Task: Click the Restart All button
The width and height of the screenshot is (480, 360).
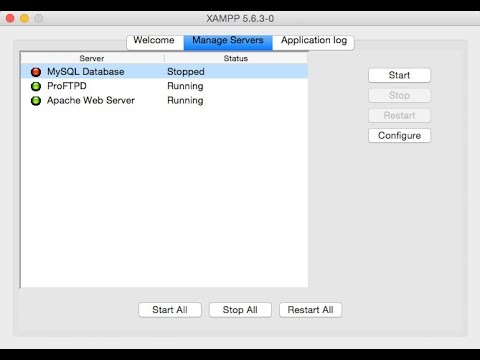Action: [x=310, y=310]
